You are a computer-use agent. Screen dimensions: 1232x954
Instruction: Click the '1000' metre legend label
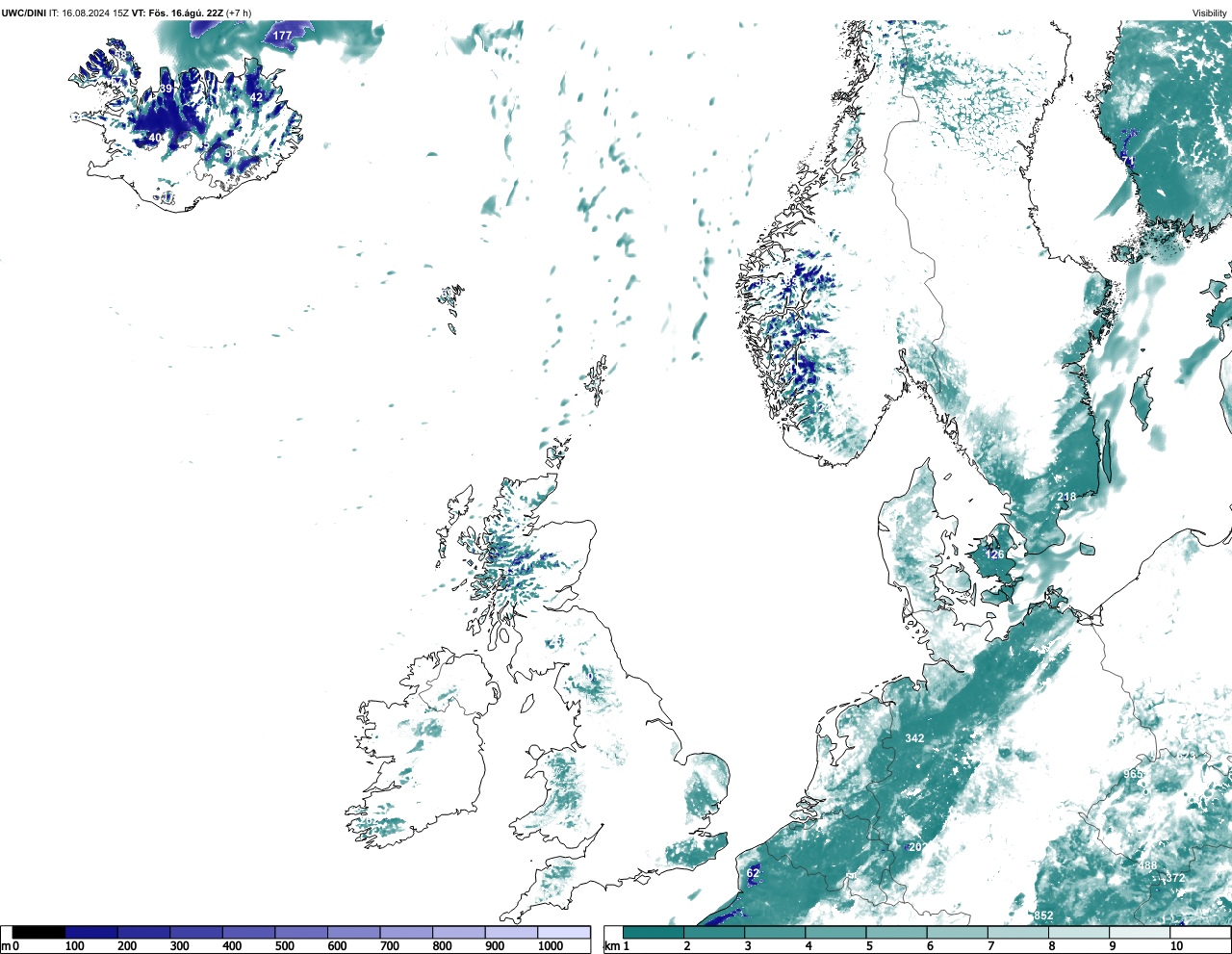click(x=551, y=946)
